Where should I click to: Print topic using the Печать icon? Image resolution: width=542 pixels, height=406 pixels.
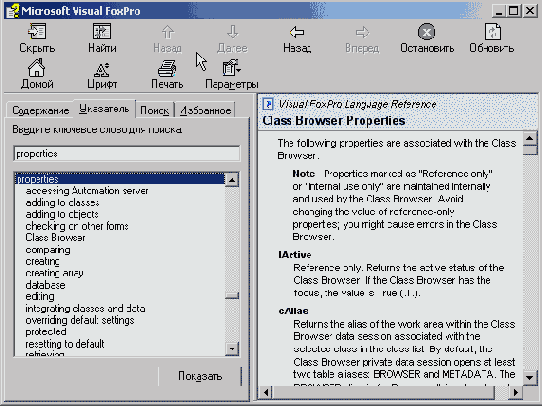coord(167,68)
